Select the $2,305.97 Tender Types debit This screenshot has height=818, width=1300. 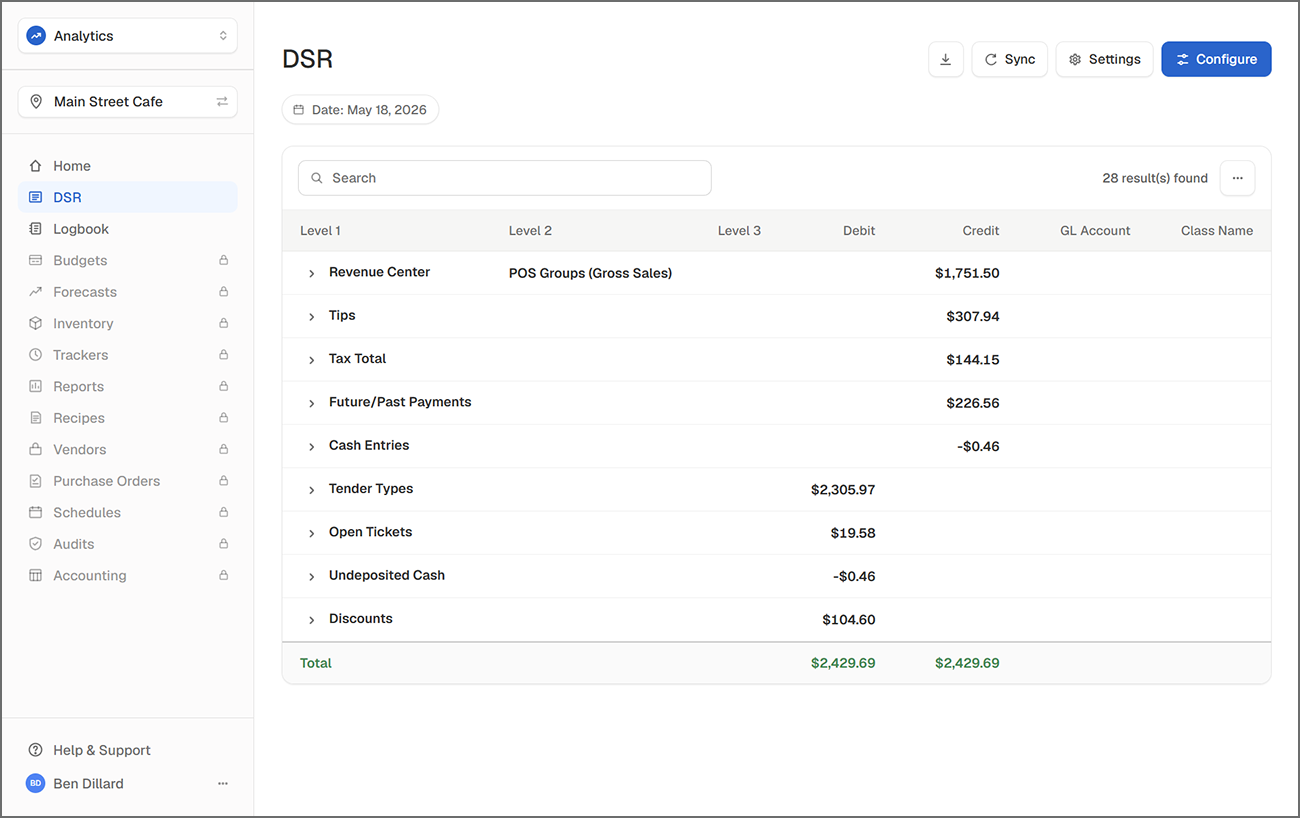coord(843,490)
